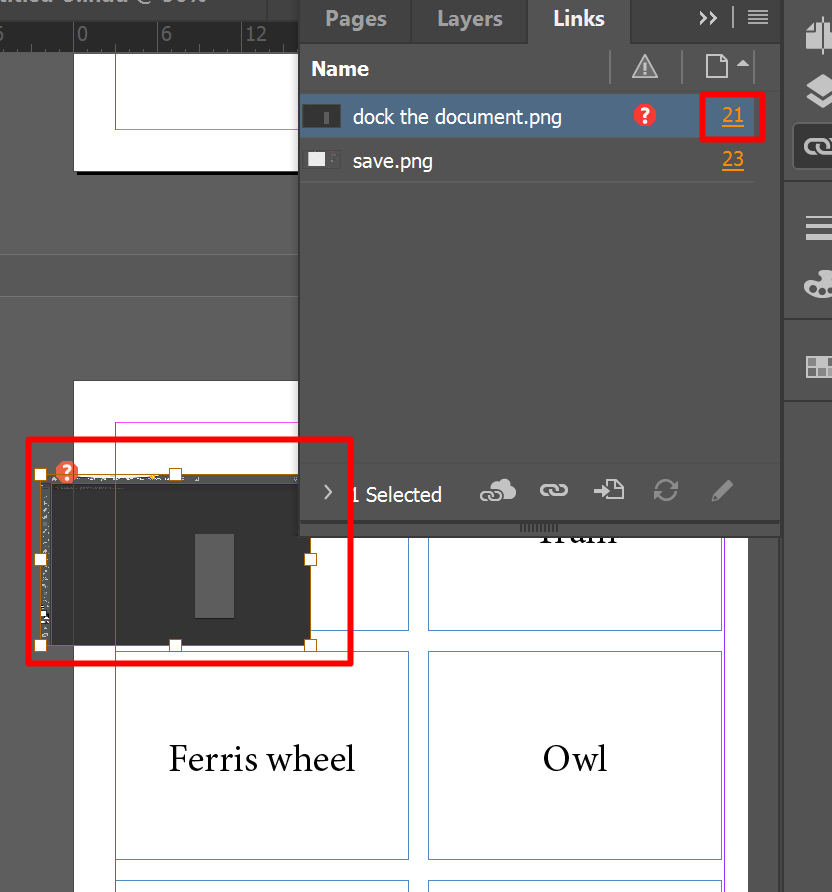
Task: Go to page 21 link for dock document
Action: pos(733,116)
